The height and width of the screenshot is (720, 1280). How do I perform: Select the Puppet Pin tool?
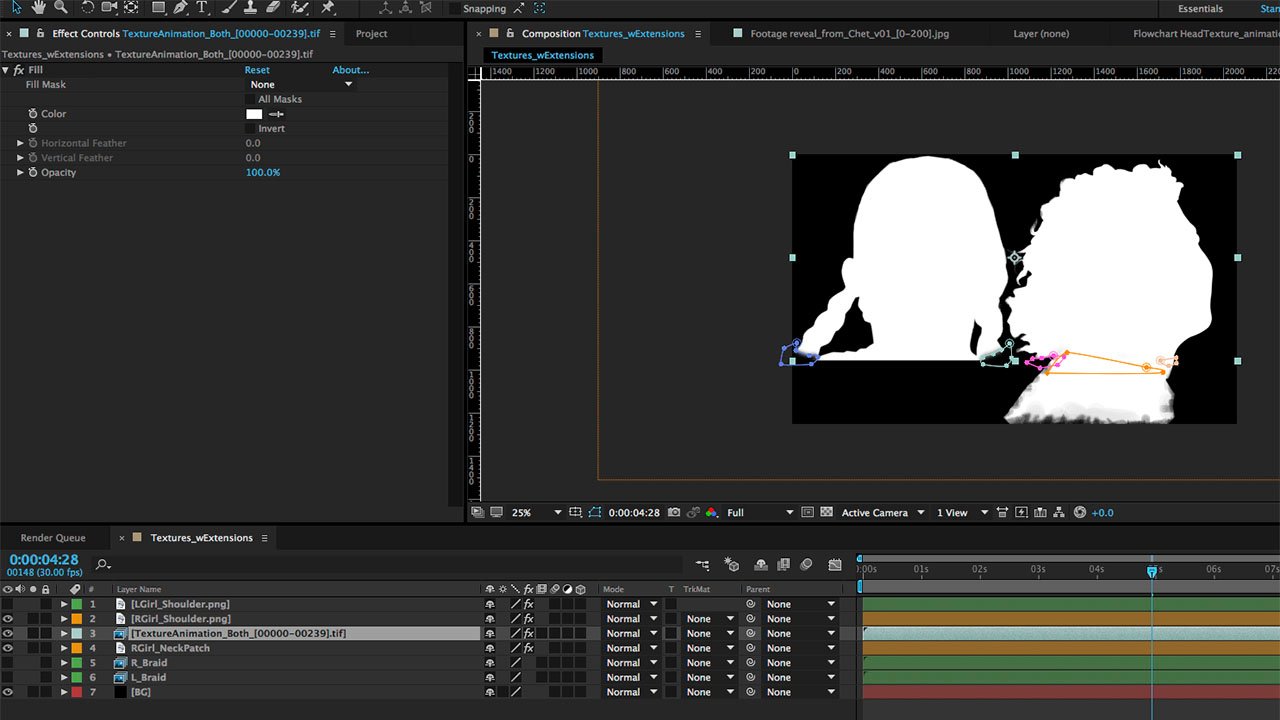pyautogui.click(x=328, y=8)
